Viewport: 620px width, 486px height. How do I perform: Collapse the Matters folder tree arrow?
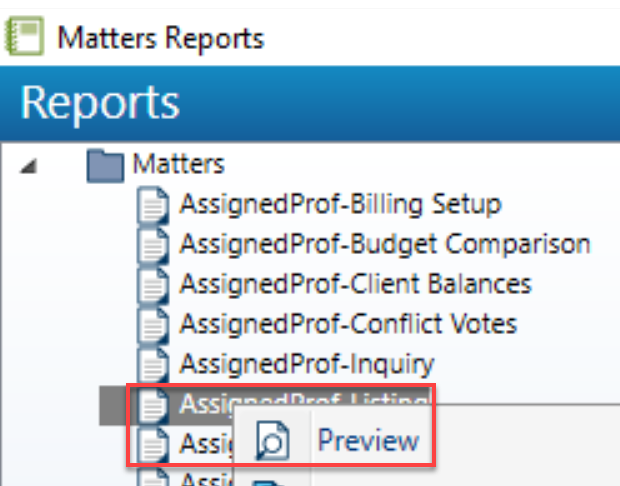[29, 166]
